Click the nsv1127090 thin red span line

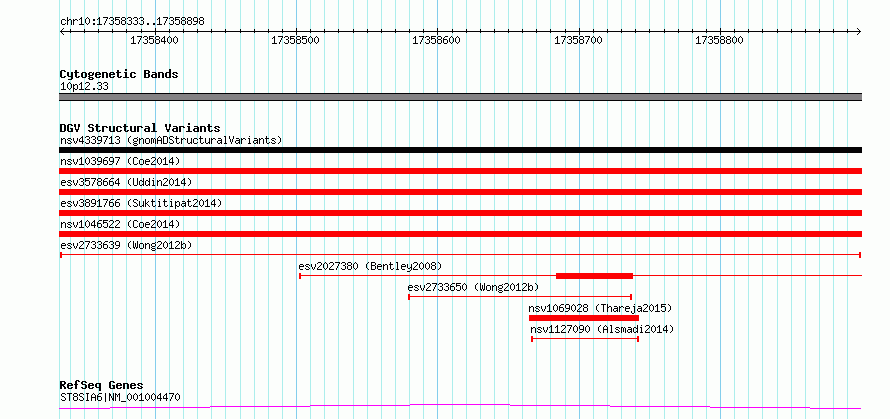pos(585,339)
